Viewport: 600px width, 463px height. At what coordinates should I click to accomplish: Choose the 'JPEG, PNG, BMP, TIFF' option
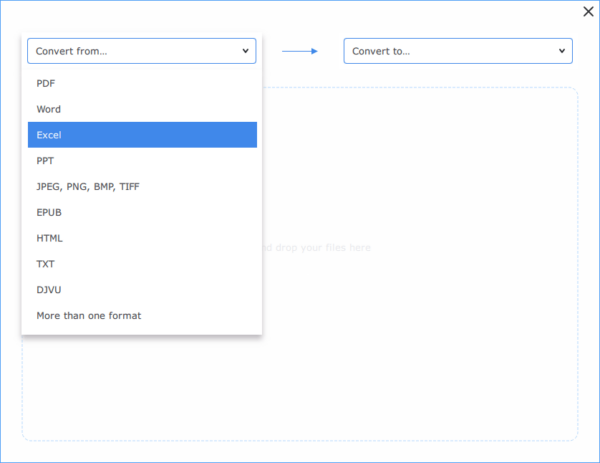tap(142, 186)
